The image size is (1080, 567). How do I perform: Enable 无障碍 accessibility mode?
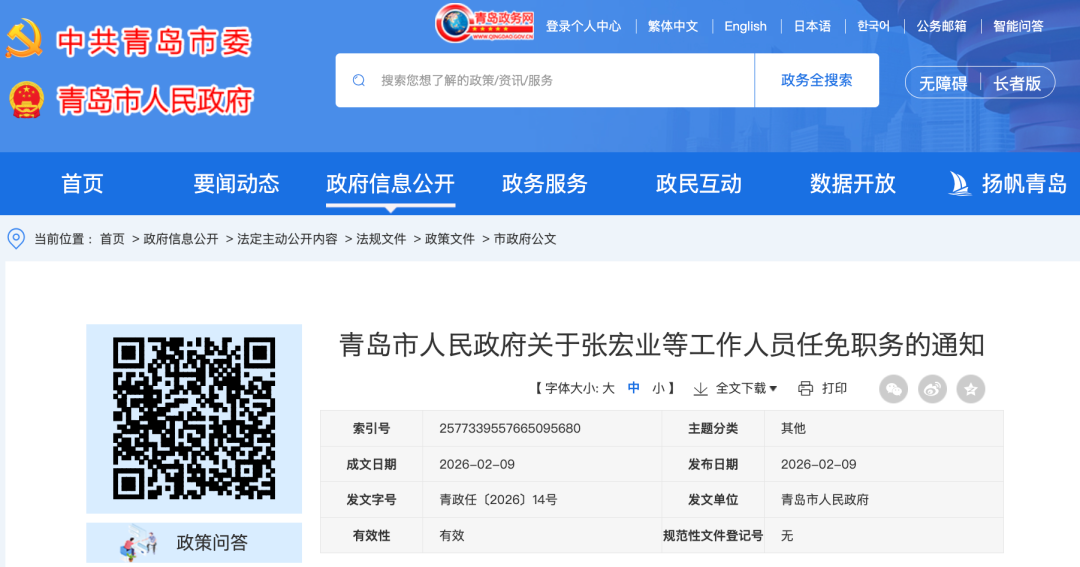pos(943,83)
